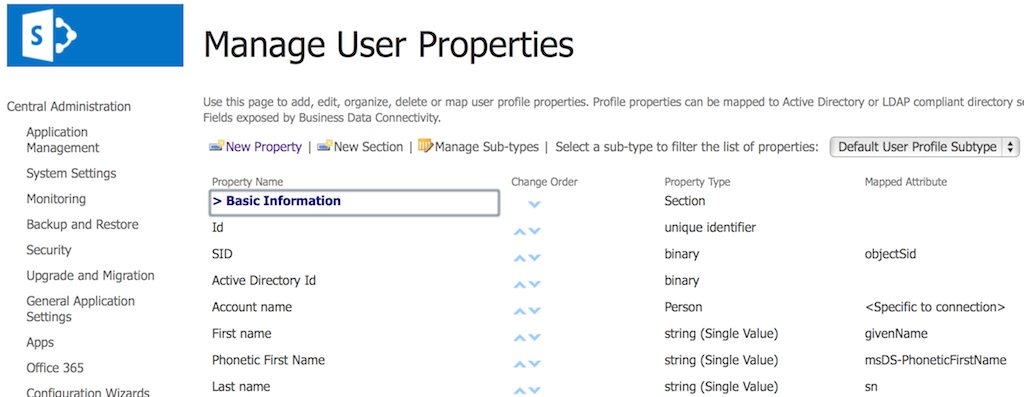Click the New Section link
The image size is (1024, 397).
point(368,147)
